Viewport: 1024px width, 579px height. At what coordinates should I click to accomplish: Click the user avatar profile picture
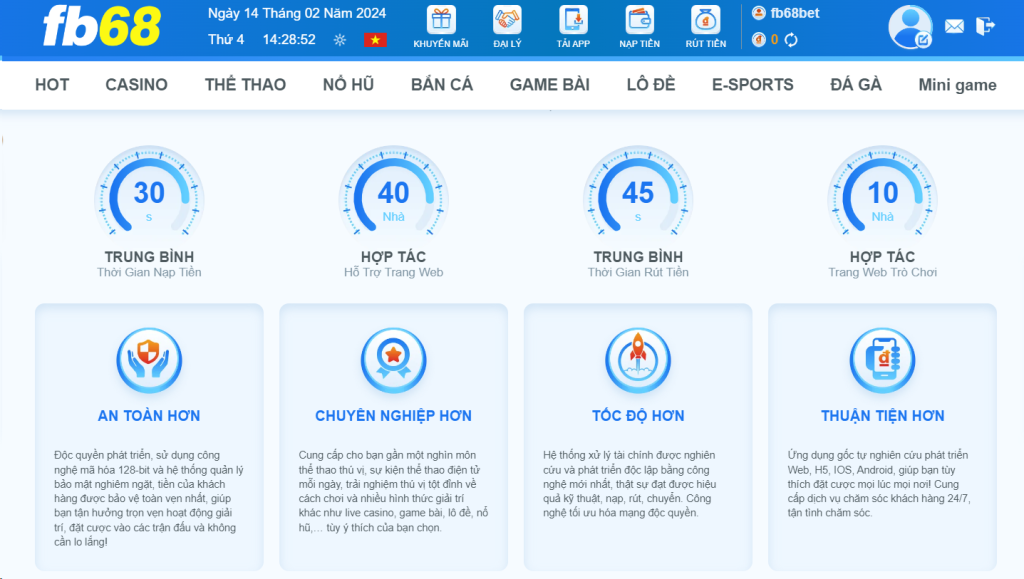pyautogui.click(x=909, y=27)
